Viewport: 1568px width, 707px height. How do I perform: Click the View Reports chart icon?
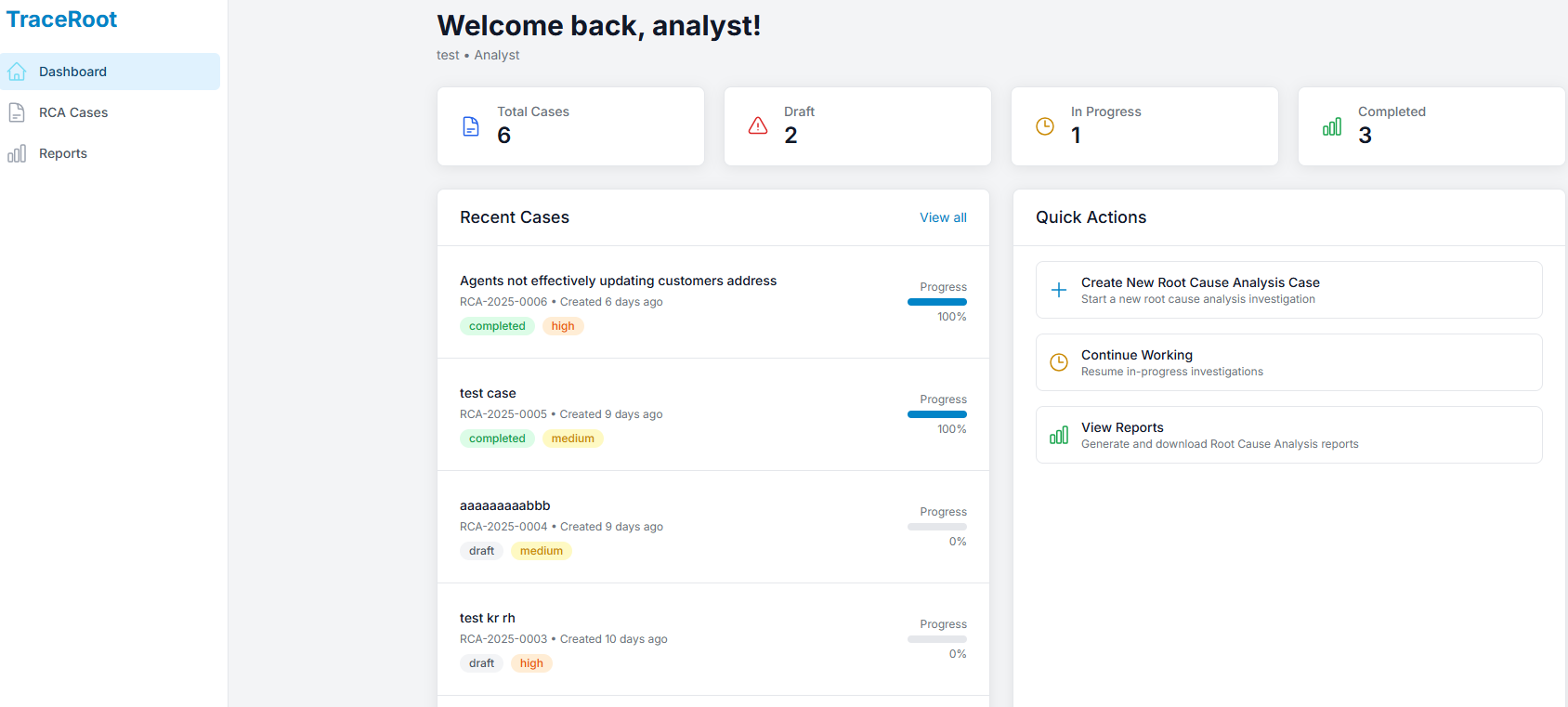pyautogui.click(x=1059, y=435)
